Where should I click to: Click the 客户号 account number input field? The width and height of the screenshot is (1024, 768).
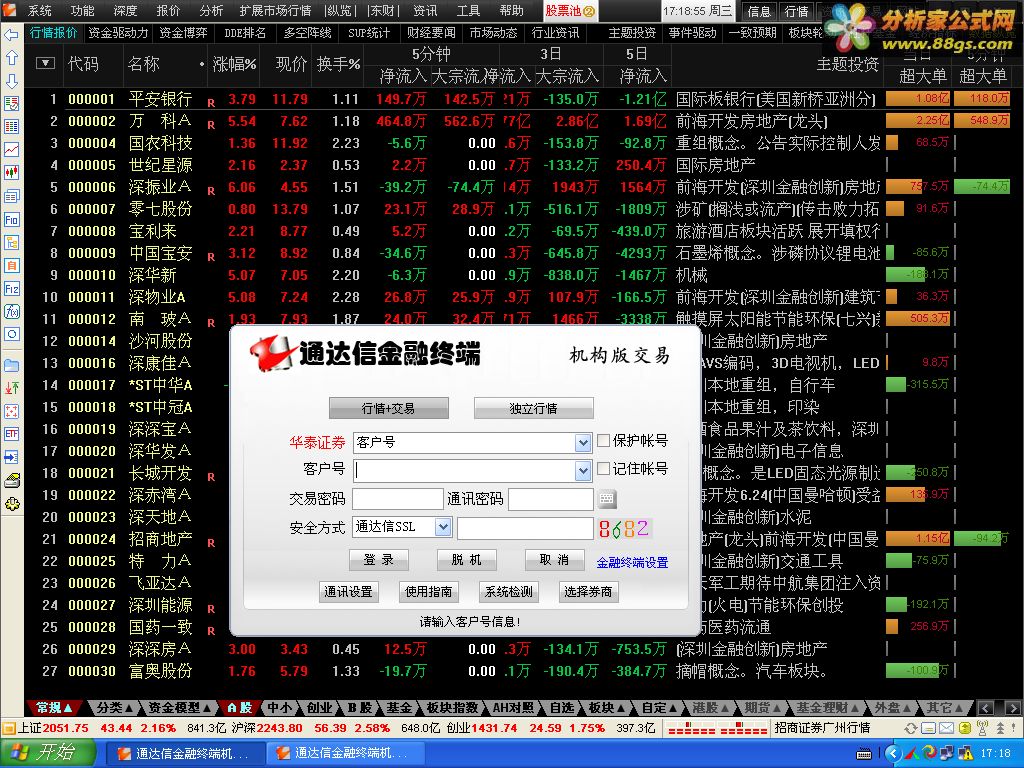[x=466, y=470]
